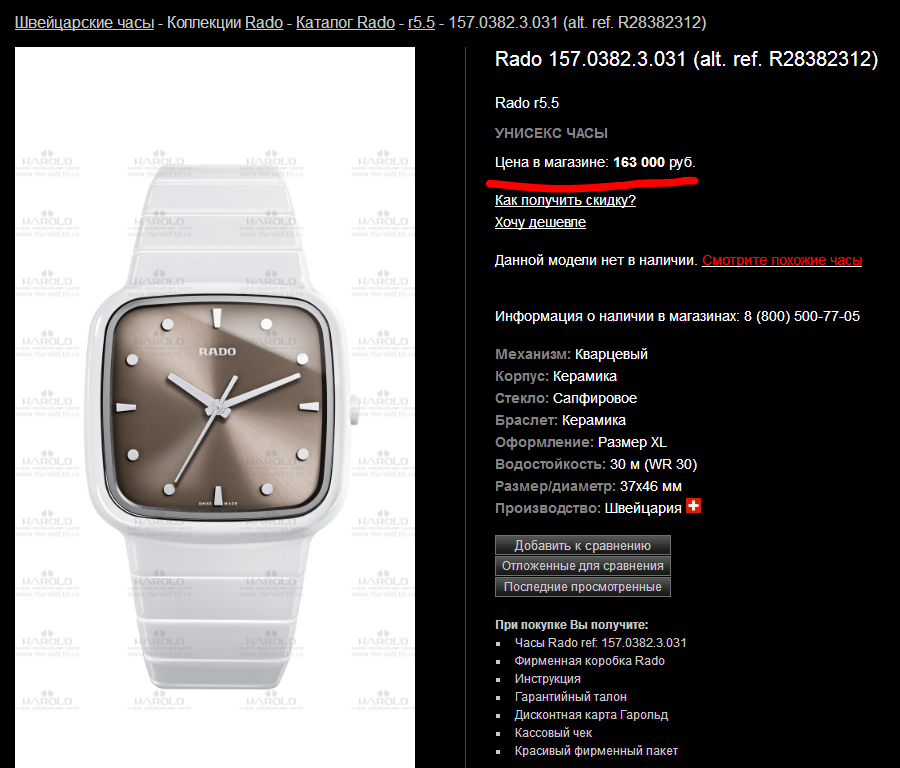Click the Swiss flag icon next to Швейцария
The image size is (900, 768).
(x=693, y=506)
